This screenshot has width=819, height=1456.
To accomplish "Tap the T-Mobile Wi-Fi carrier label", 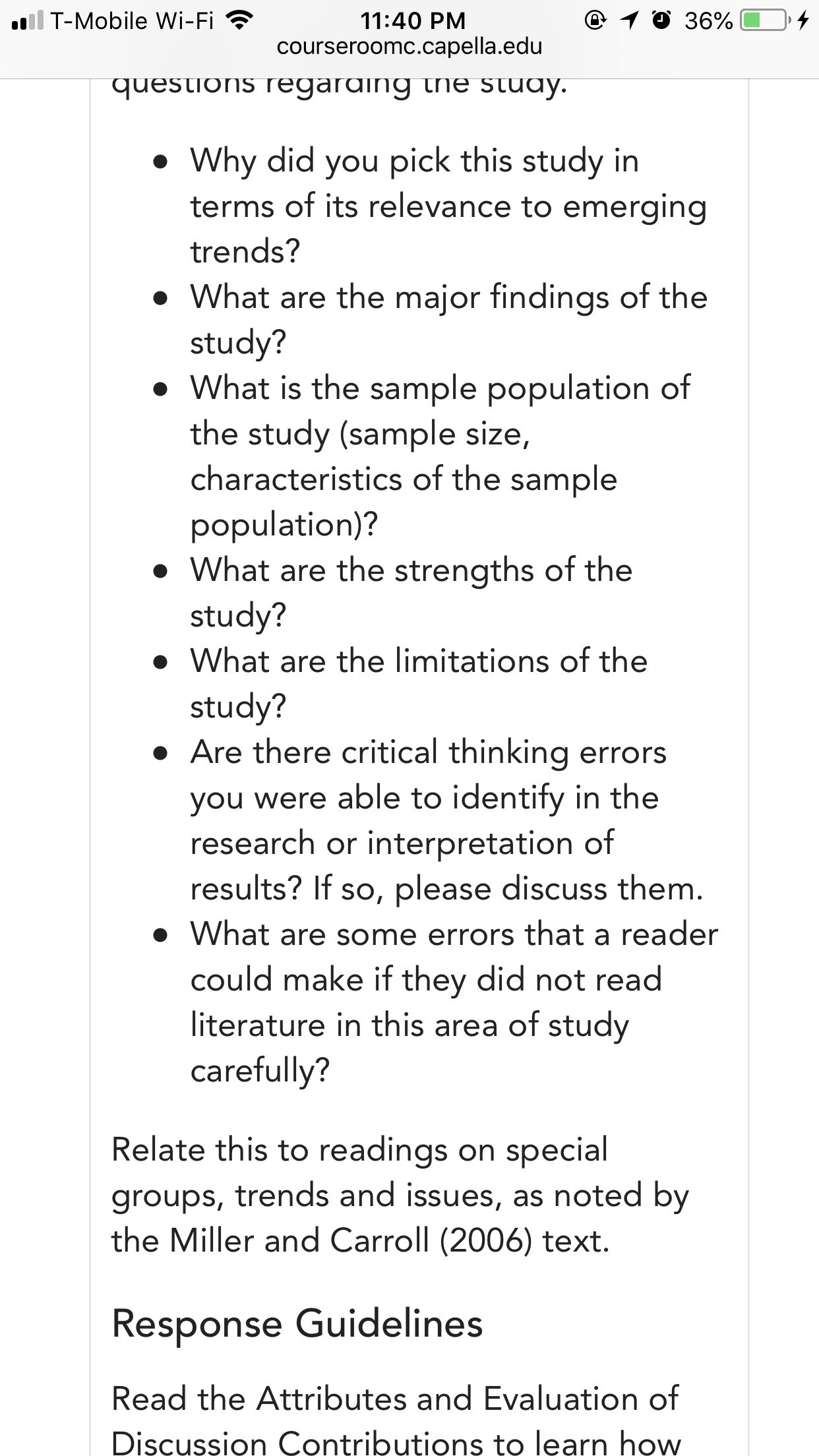I will coord(132,21).
